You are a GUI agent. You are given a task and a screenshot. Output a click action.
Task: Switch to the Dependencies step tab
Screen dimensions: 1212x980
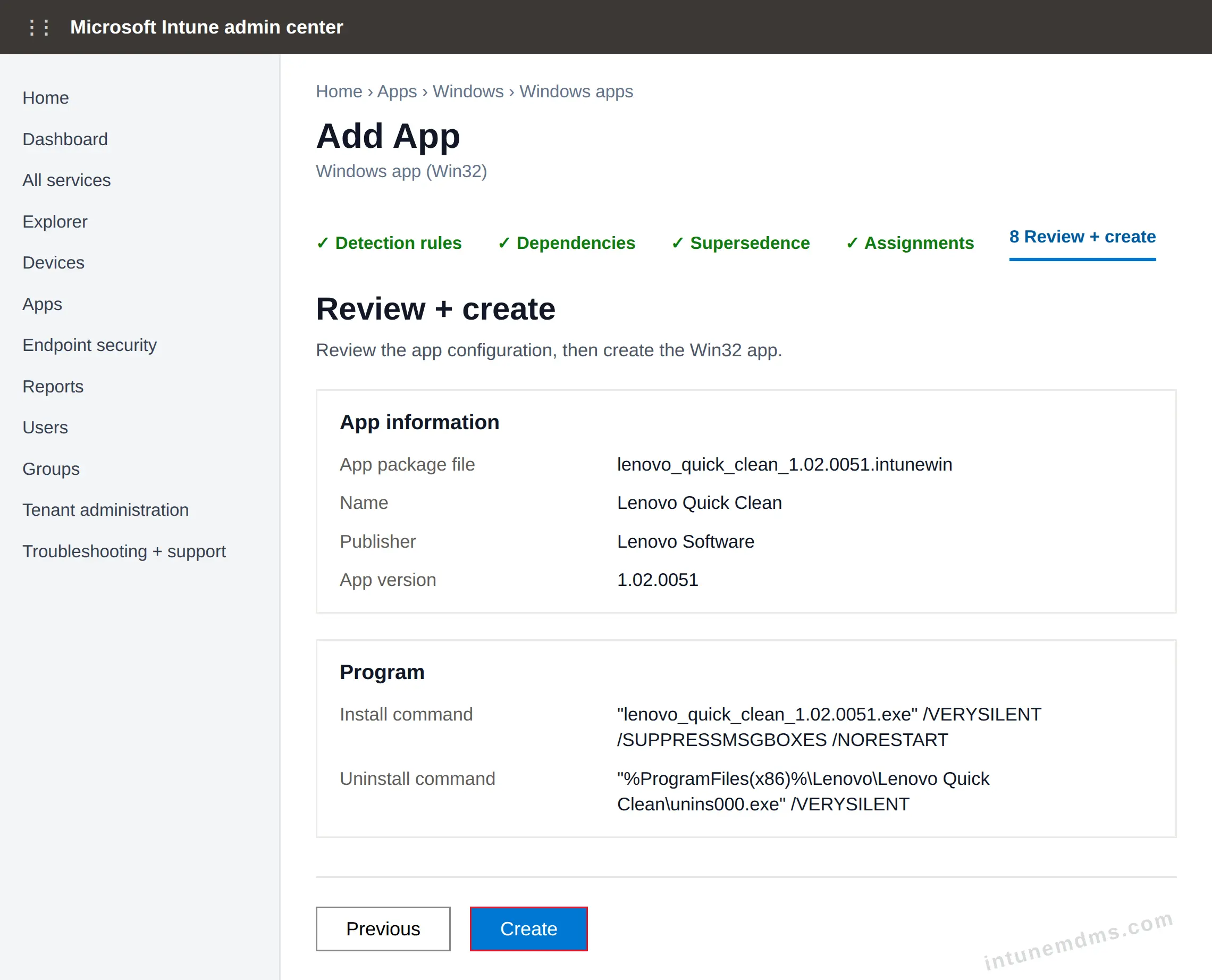tap(567, 243)
